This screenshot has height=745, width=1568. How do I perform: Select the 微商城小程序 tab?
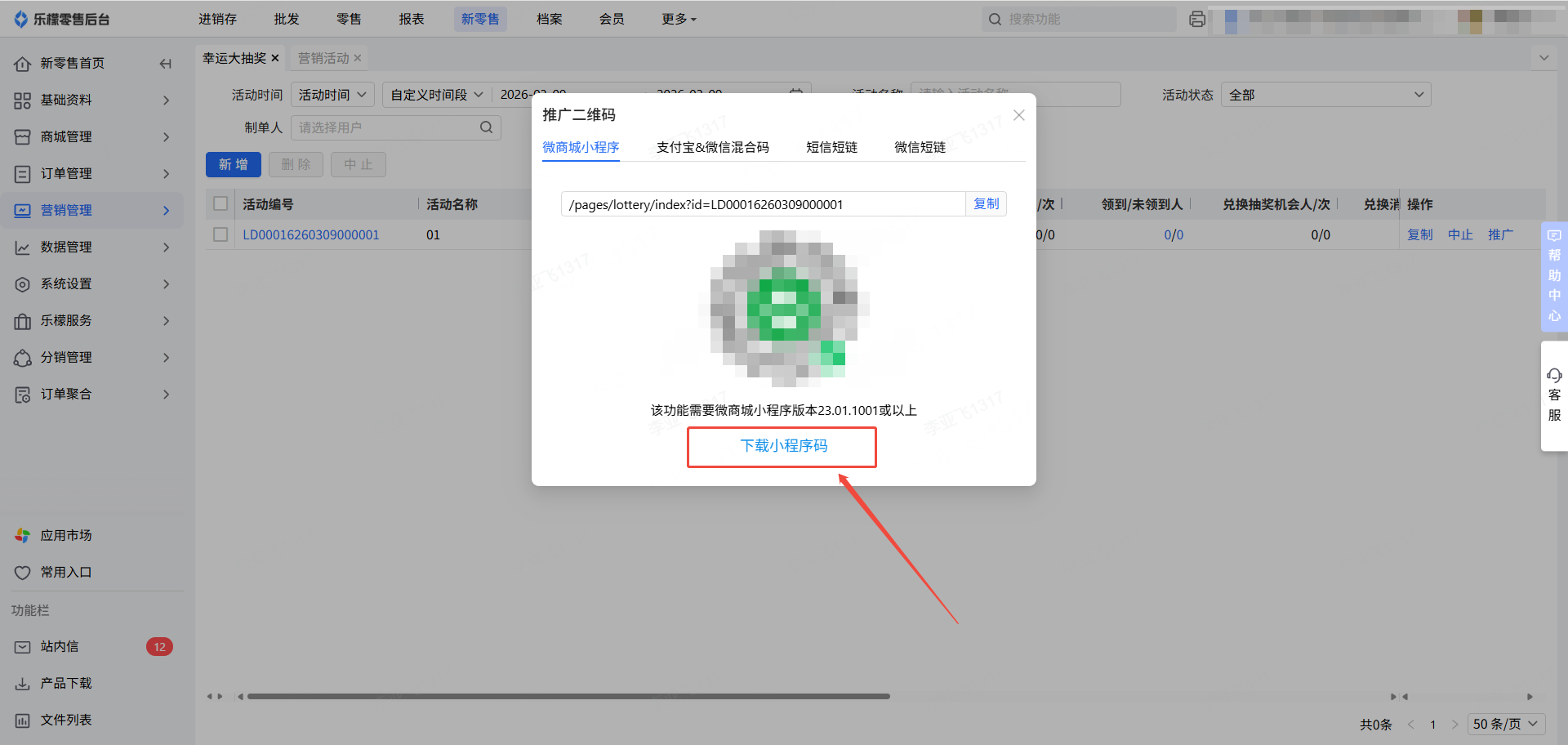point(581,147)
